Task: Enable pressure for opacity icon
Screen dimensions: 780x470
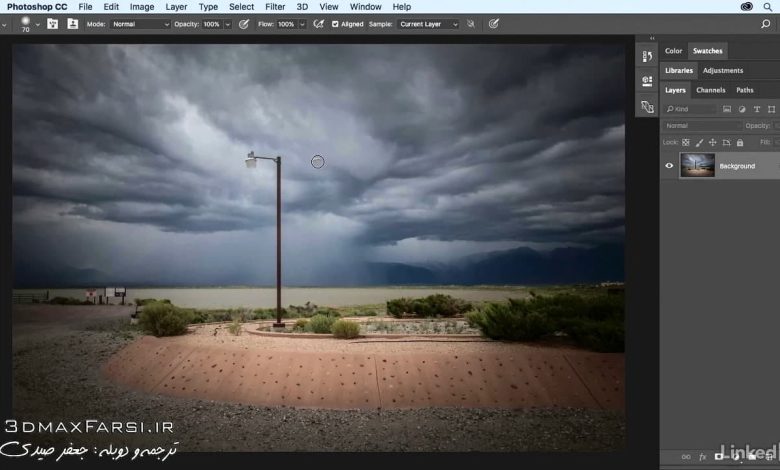Action: 244,24
